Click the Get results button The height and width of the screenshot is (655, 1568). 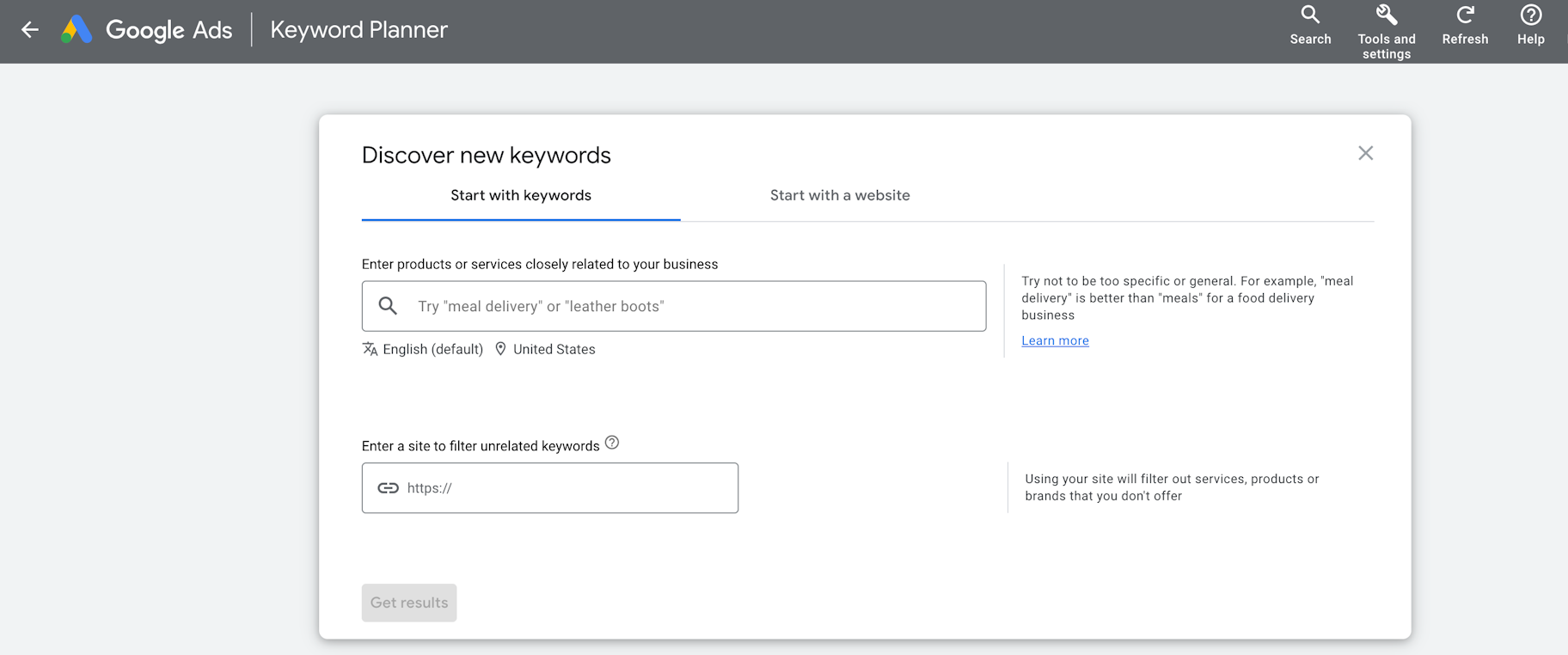pos(409,603)
